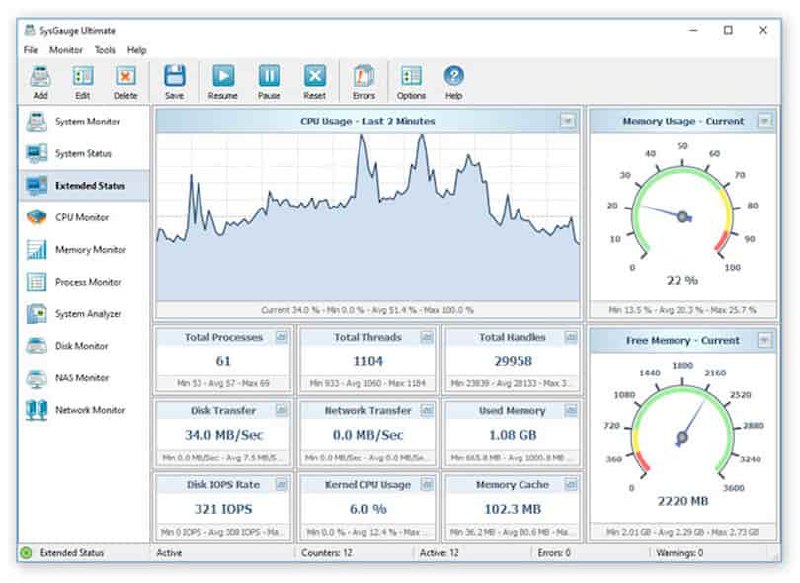Viewport: 800px width, 583px height.
Task: Click the 102.3 MB Memory Cache value
Action: click(x=513, y=509)
